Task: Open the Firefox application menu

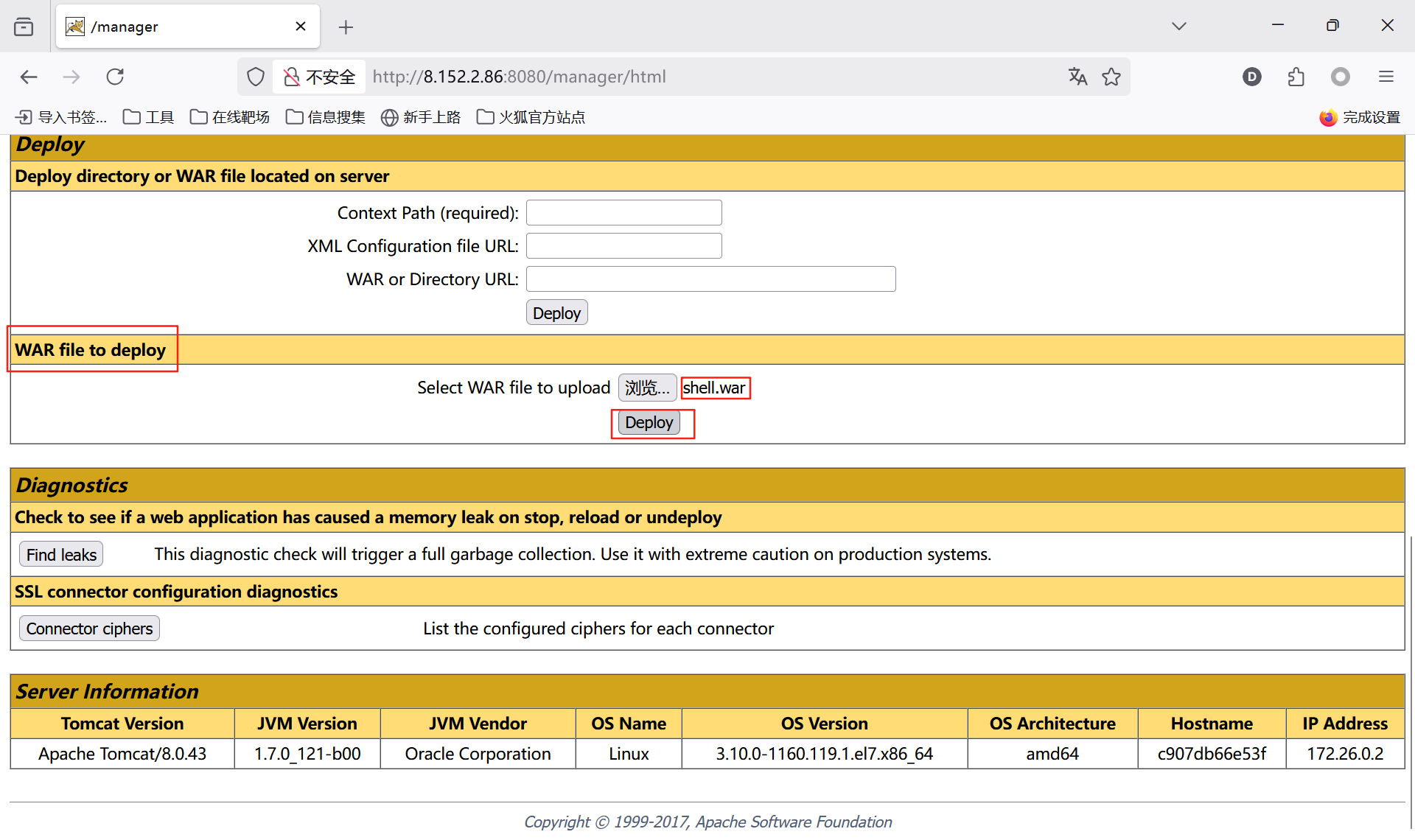Action: tap(1386, 77)
